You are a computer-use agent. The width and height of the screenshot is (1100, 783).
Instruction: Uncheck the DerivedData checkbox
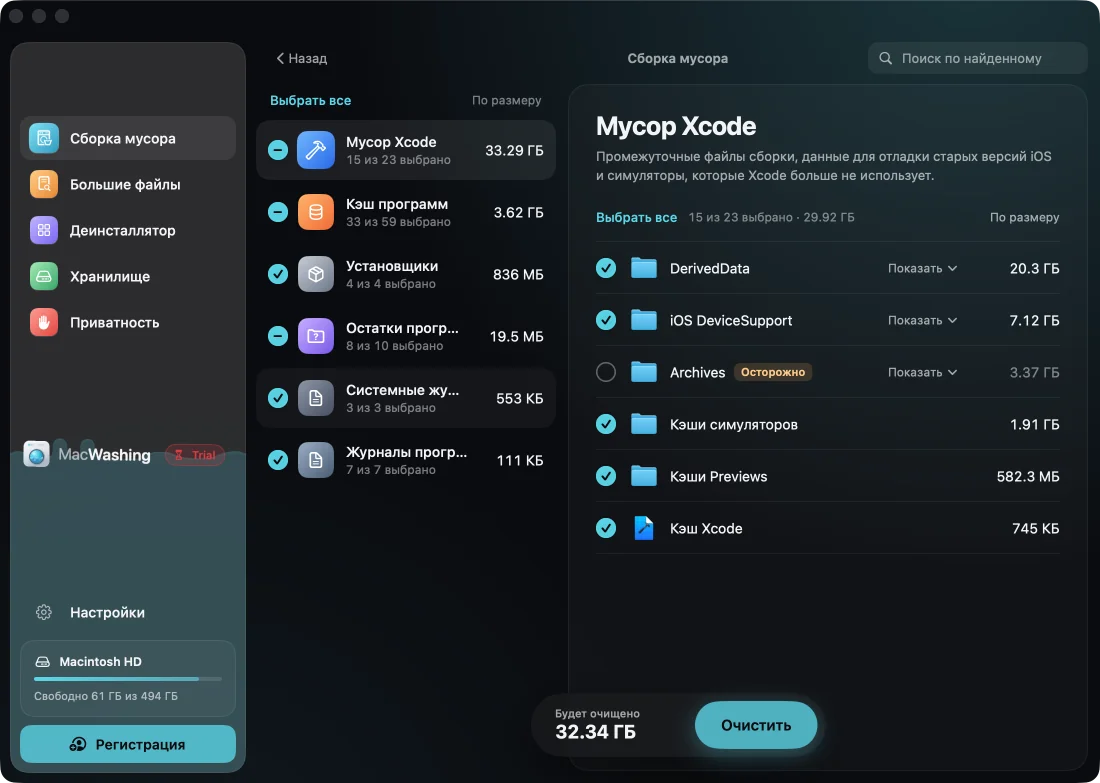click(x=605, y=268)
